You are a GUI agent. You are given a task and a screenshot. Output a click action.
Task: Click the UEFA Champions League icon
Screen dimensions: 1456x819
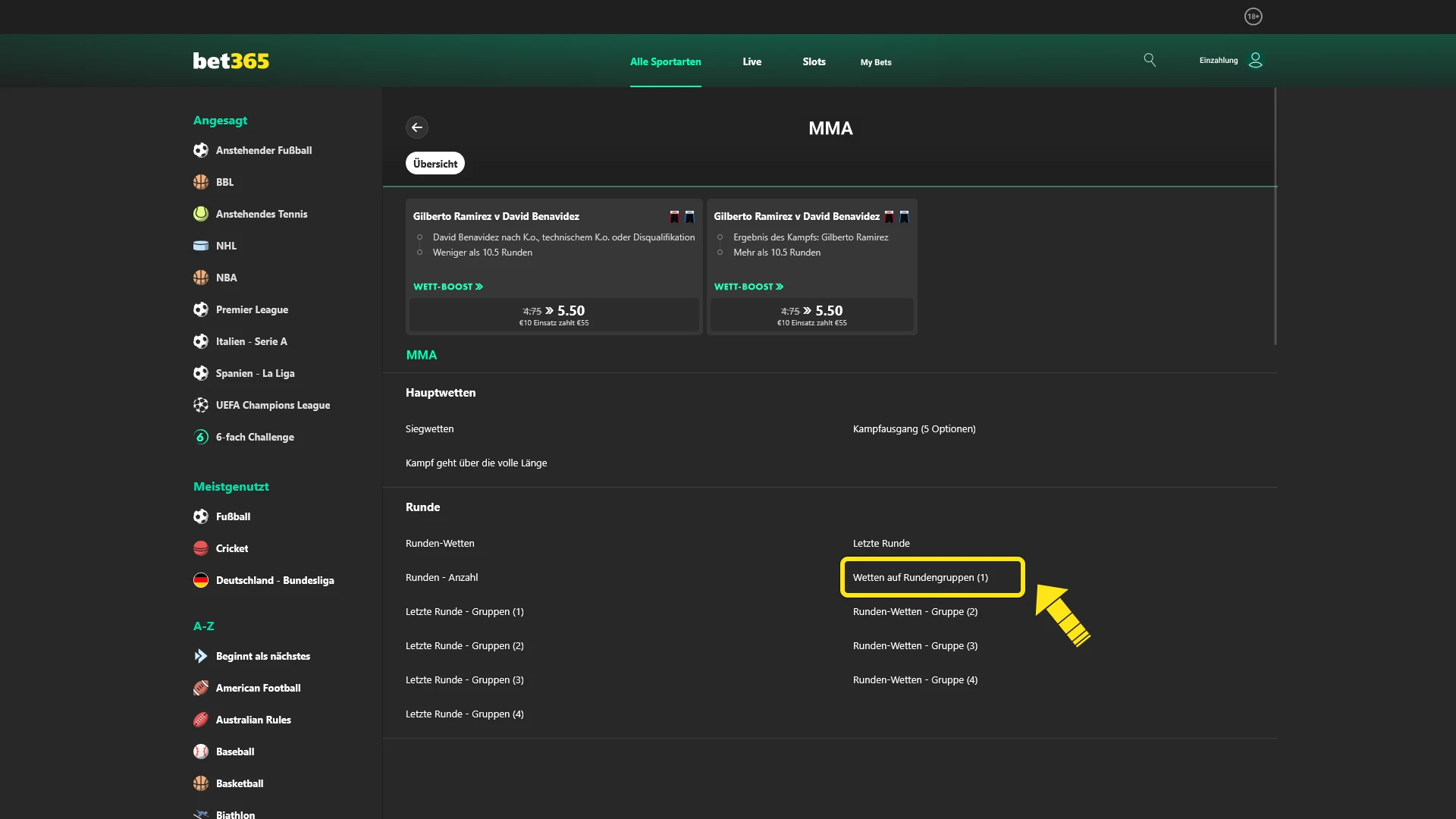point(200,405)
